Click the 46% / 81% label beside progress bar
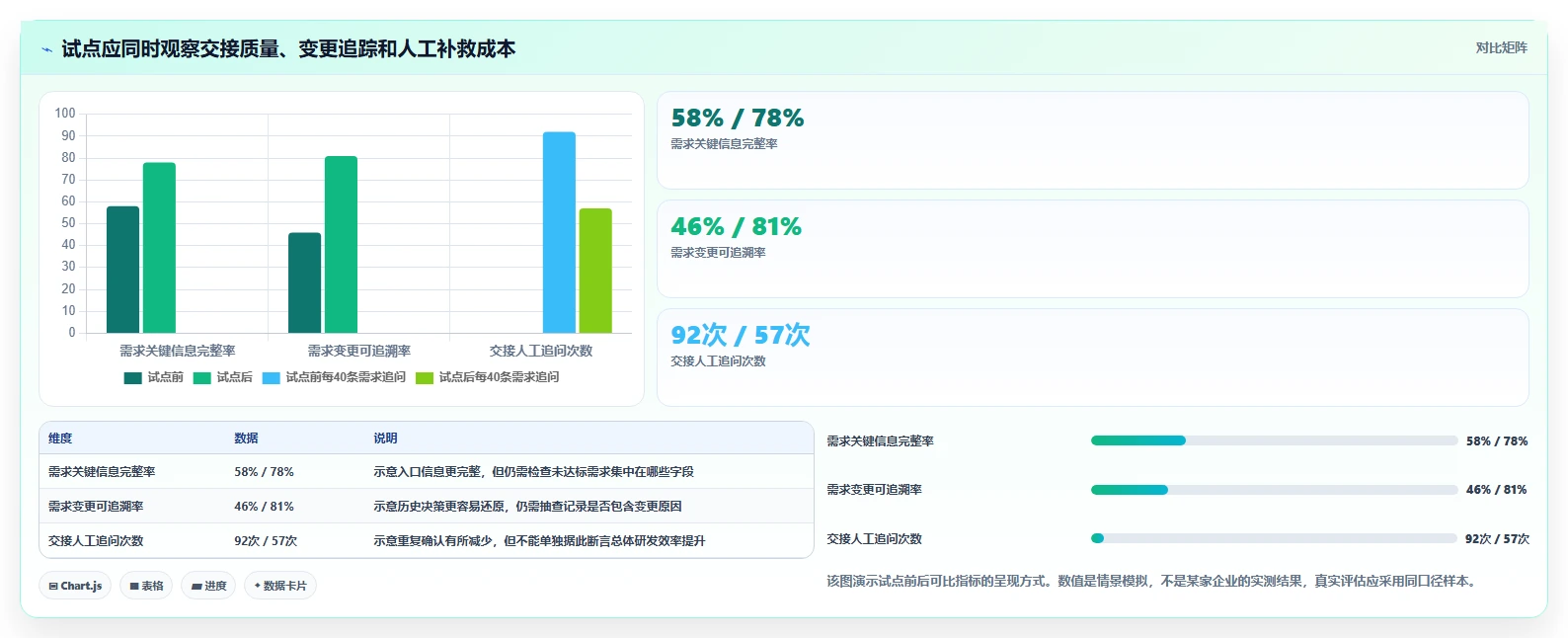The width and height of the screenshot is (1568, 638). [x=1497, y=490]
